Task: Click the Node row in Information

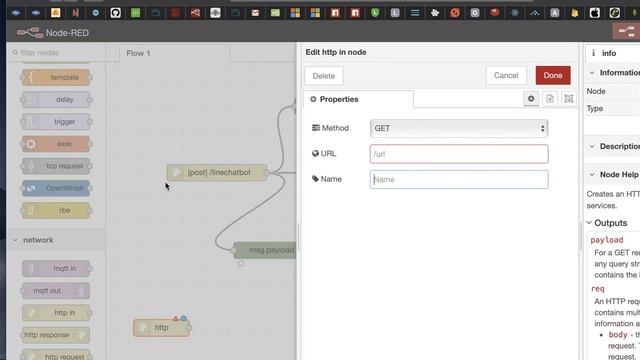Action: click(613, 91)
